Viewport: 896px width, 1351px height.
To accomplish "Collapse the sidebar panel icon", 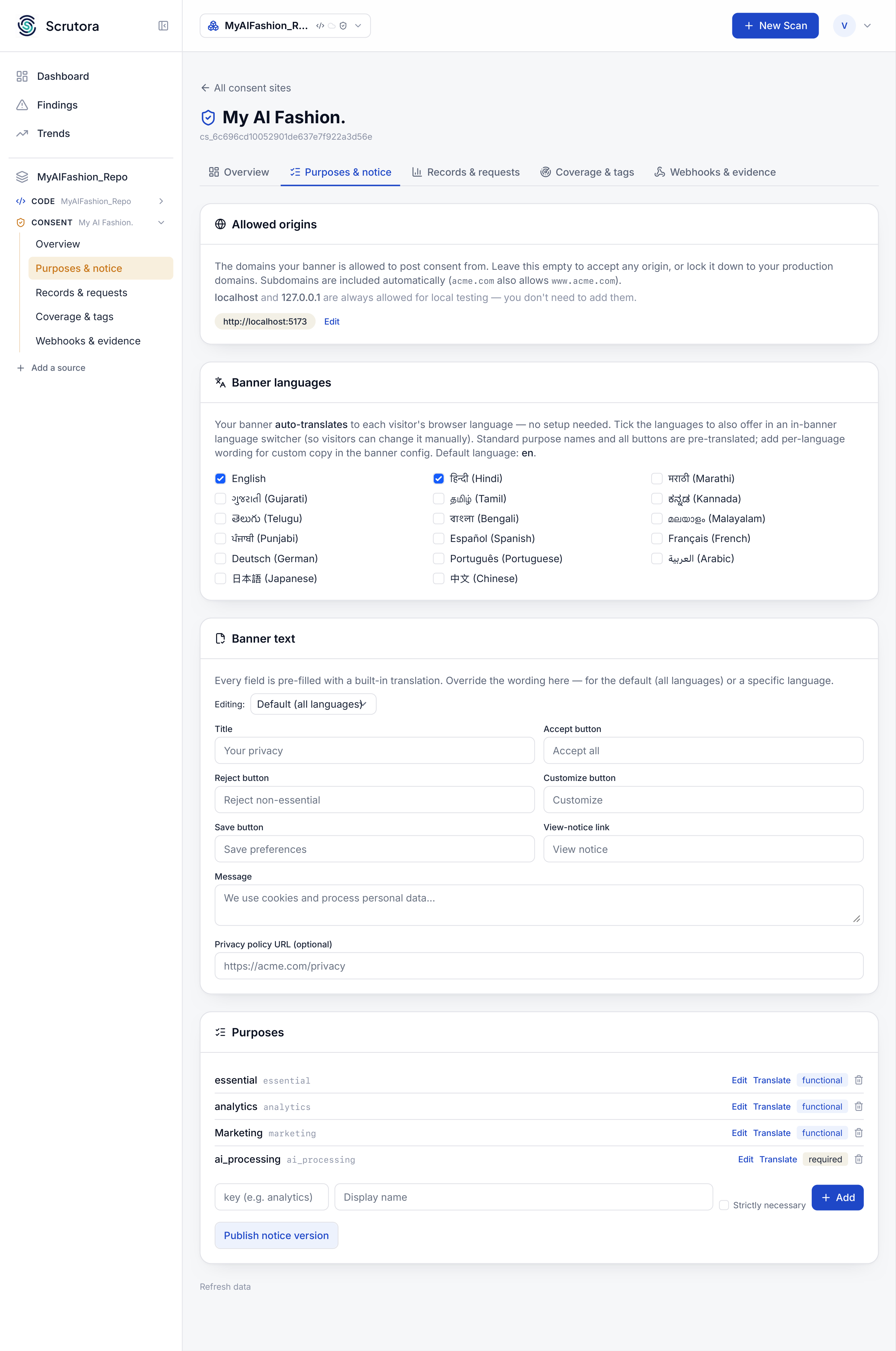I will click(163, 26).
